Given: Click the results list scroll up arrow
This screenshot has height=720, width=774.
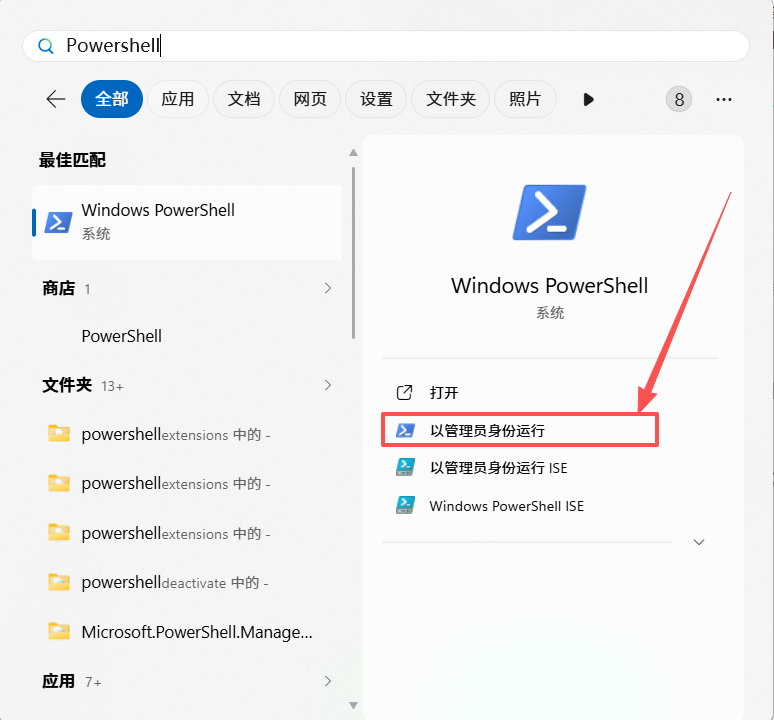Looking at the screenshot, I should tap(353, 152).
